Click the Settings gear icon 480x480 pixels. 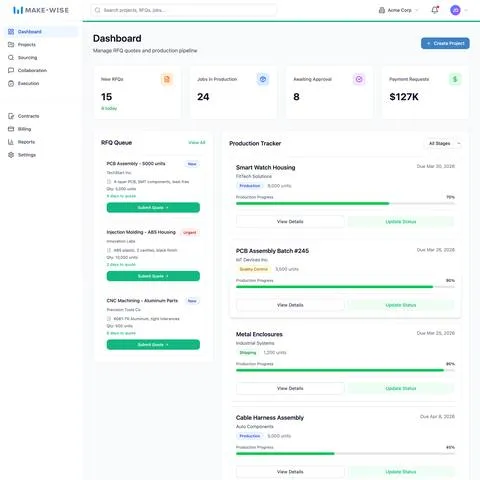click(11, 155)
